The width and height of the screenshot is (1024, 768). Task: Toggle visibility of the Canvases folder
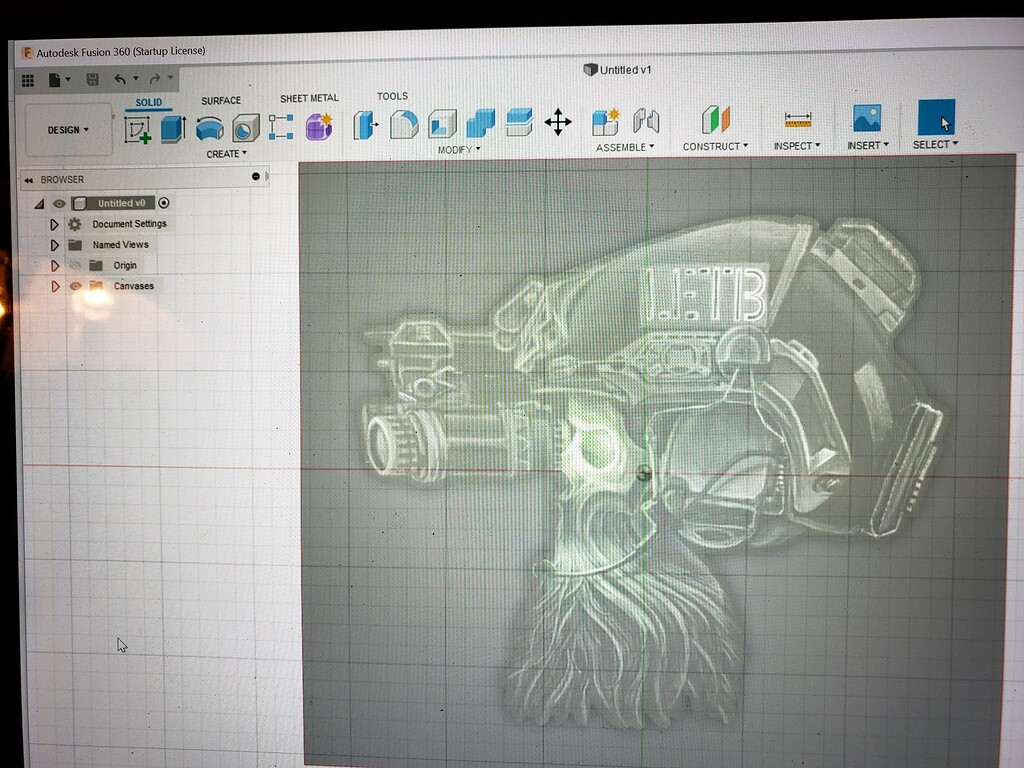[76, 285]
